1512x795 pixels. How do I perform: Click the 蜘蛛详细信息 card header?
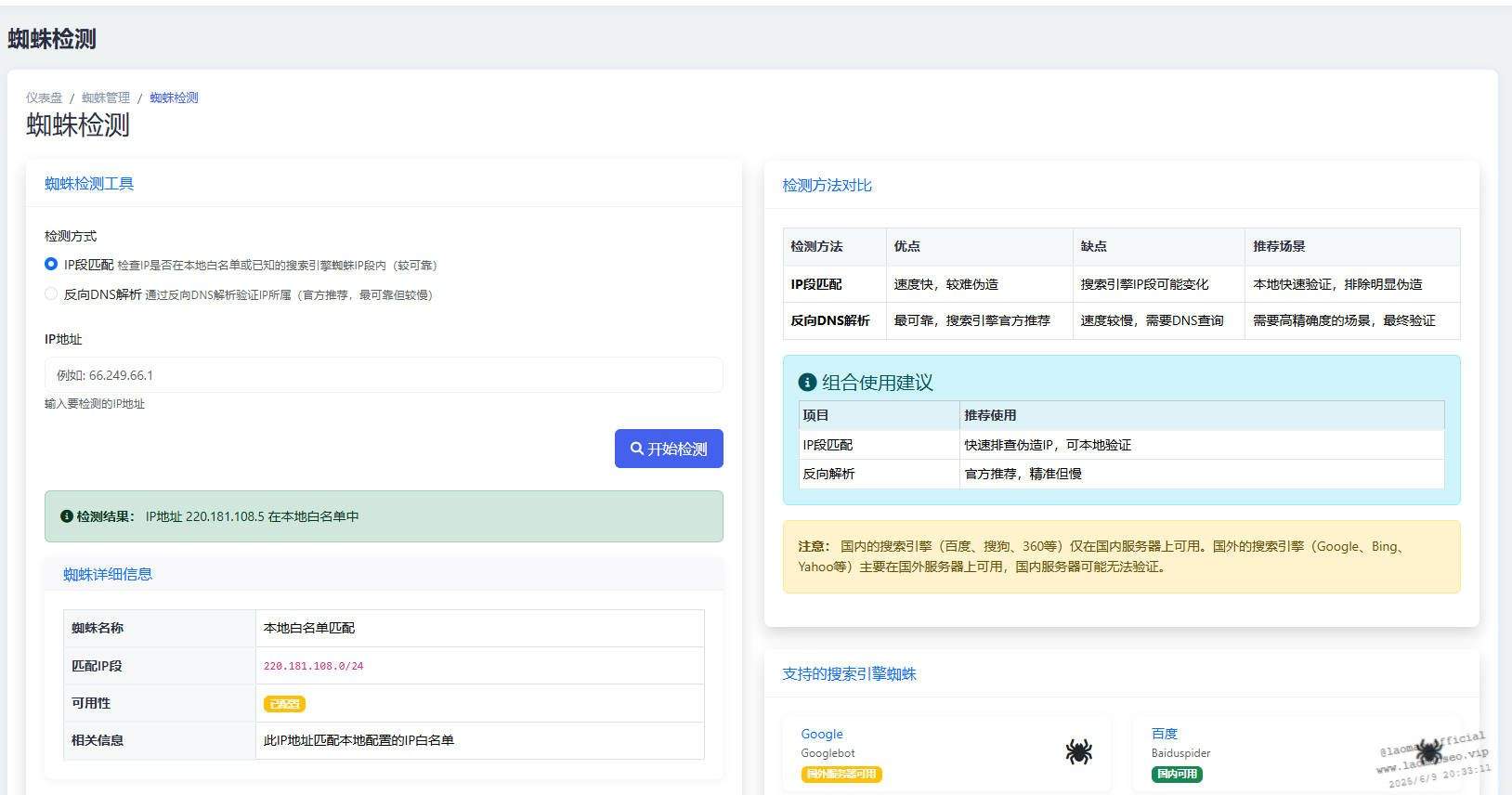pos(384,574)
